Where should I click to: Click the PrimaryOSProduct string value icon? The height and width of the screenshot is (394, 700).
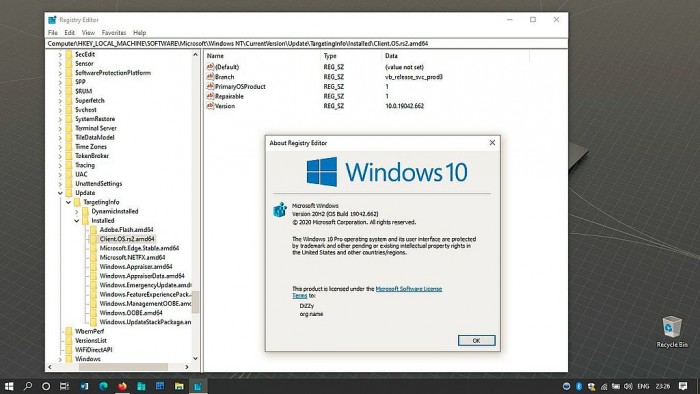(210, 87)
